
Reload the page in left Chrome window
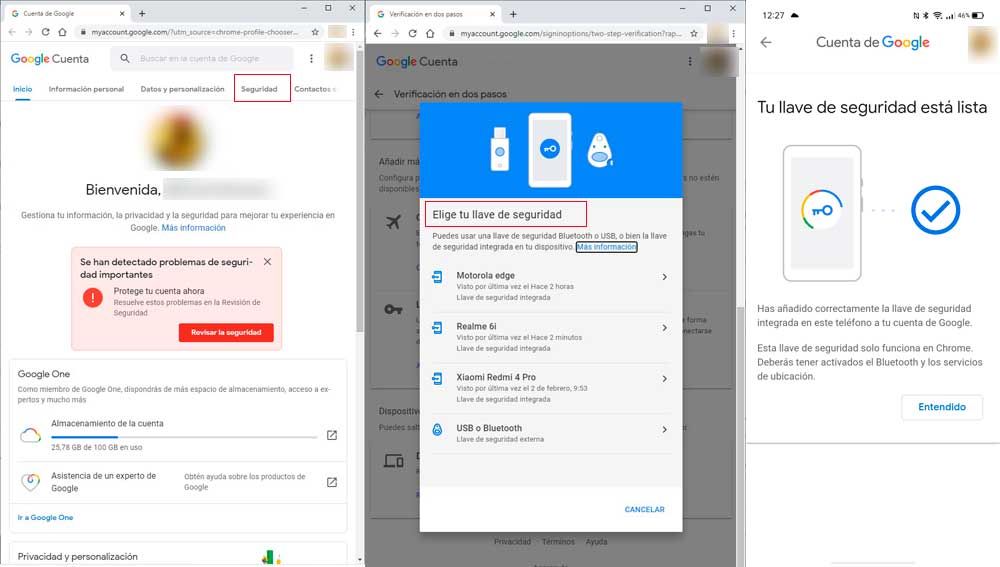point(45,32)
